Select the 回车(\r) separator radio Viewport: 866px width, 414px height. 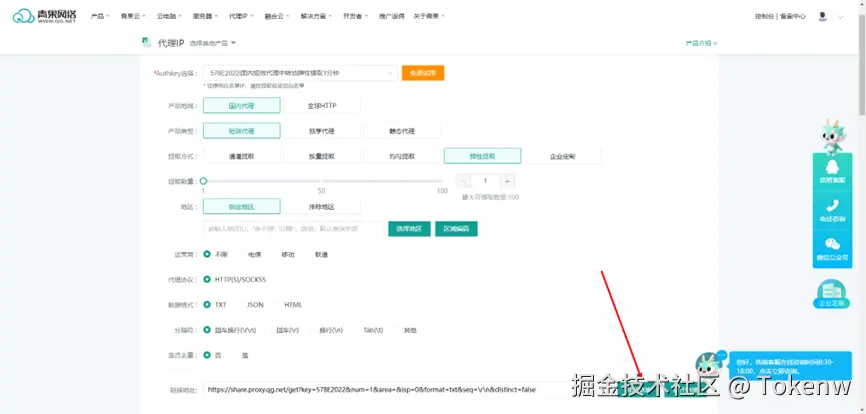click(268, 330)
